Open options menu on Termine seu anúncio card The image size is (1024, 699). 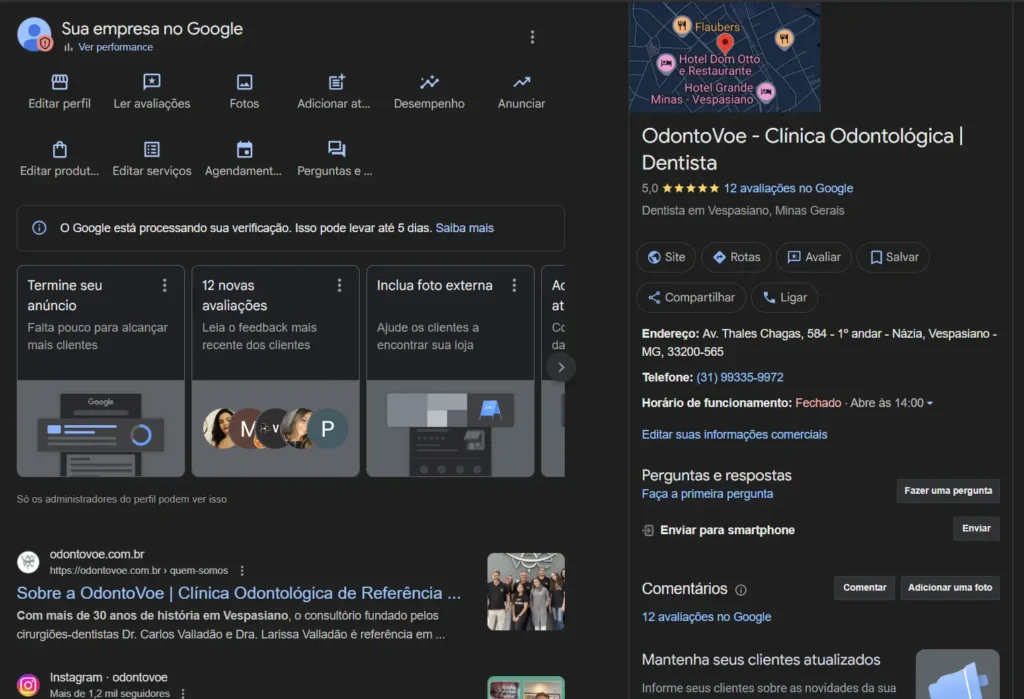click(165, 285)
